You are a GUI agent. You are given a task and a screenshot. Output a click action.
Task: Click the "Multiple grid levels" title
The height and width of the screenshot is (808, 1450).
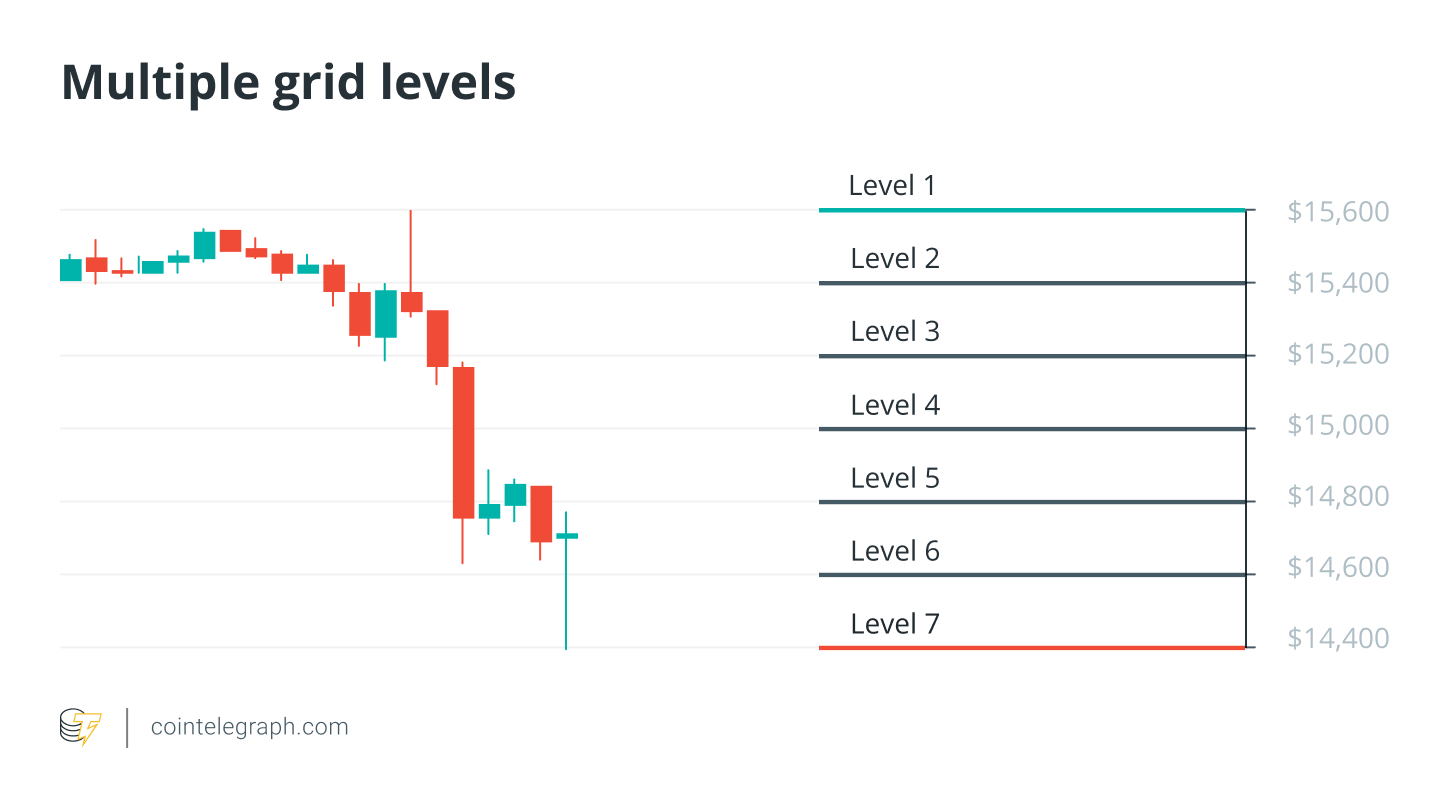click(289, 83)
